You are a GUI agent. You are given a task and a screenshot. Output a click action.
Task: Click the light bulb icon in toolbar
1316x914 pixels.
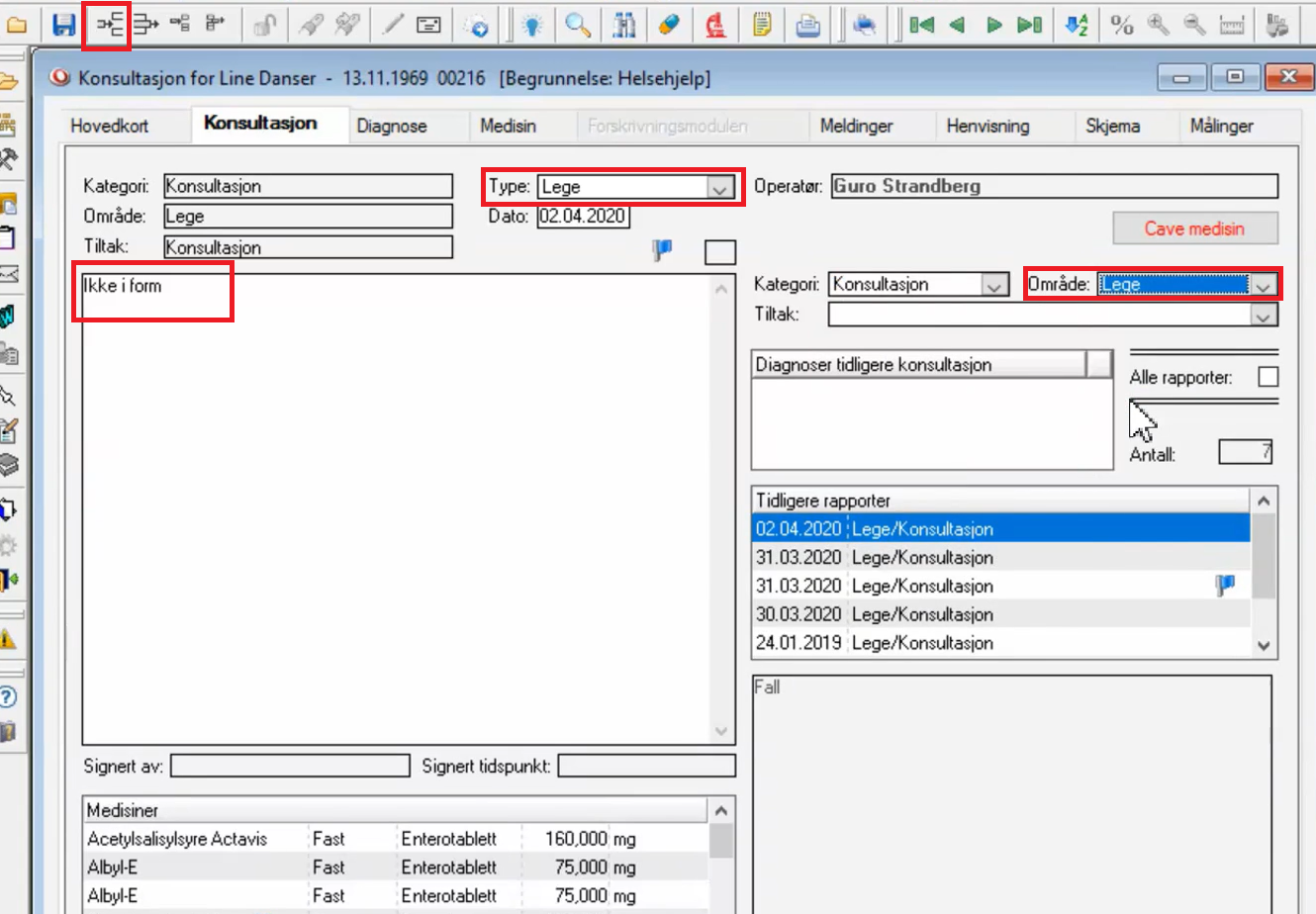(x=533, y=25)
